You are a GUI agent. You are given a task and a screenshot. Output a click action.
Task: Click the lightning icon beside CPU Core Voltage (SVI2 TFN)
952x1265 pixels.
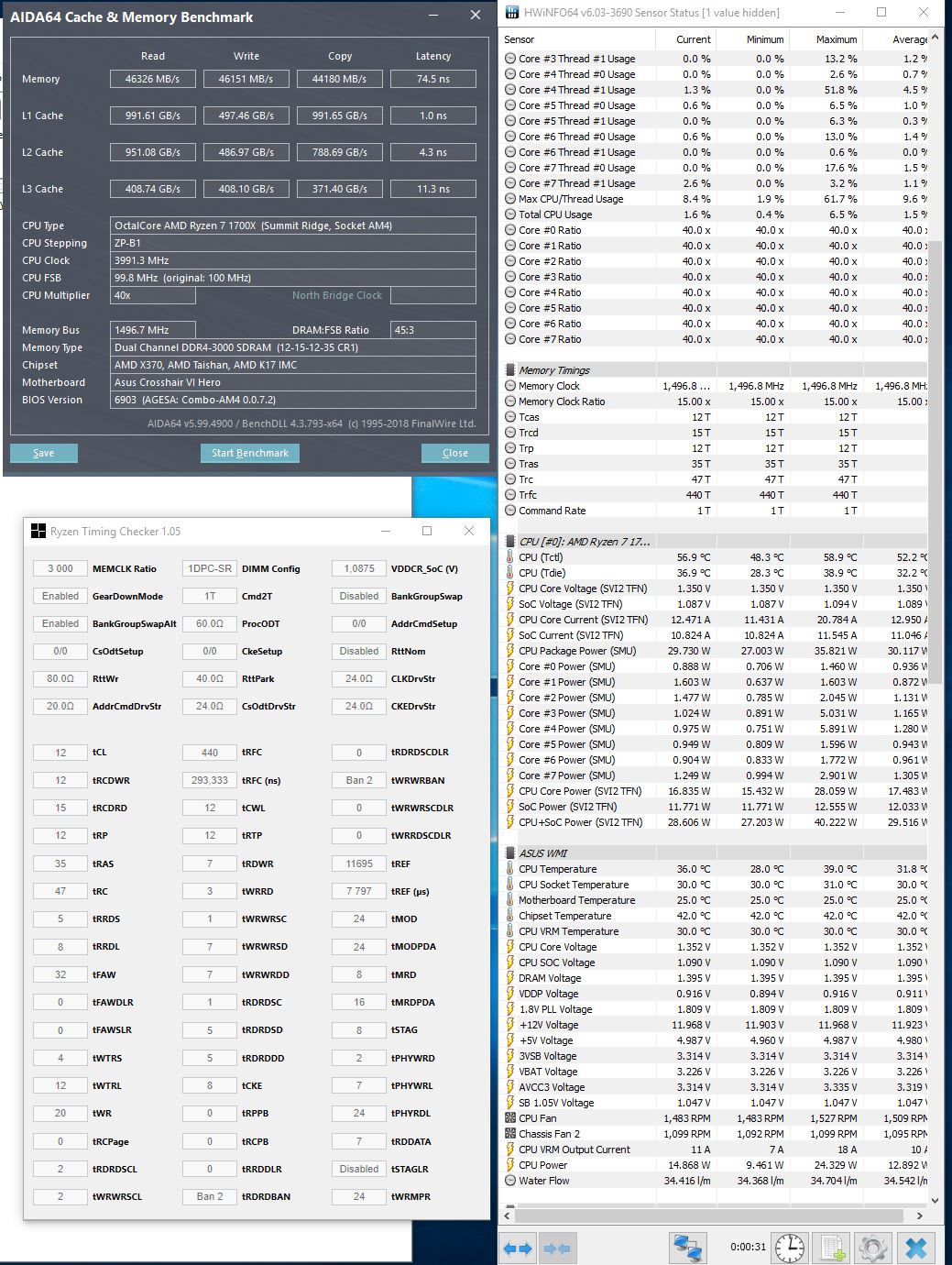point(510,588)
